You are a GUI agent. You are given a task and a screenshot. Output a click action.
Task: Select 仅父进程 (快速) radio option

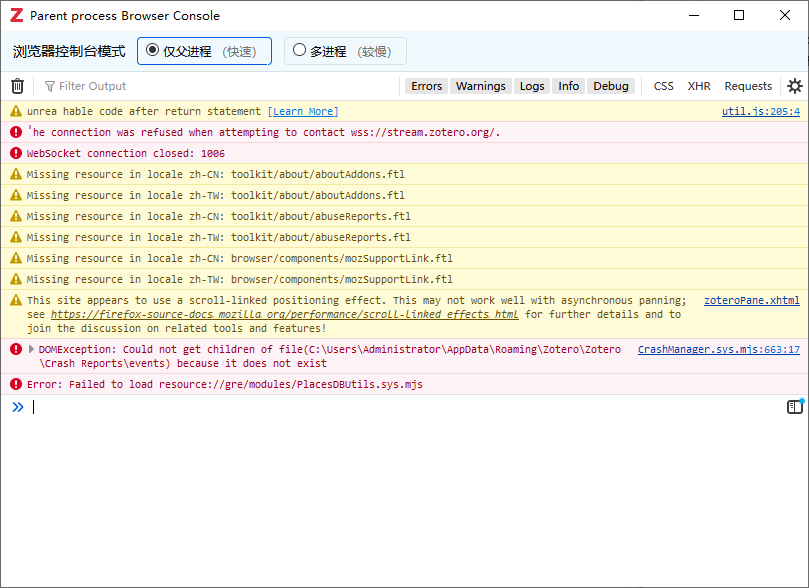[x=204, y=51]
